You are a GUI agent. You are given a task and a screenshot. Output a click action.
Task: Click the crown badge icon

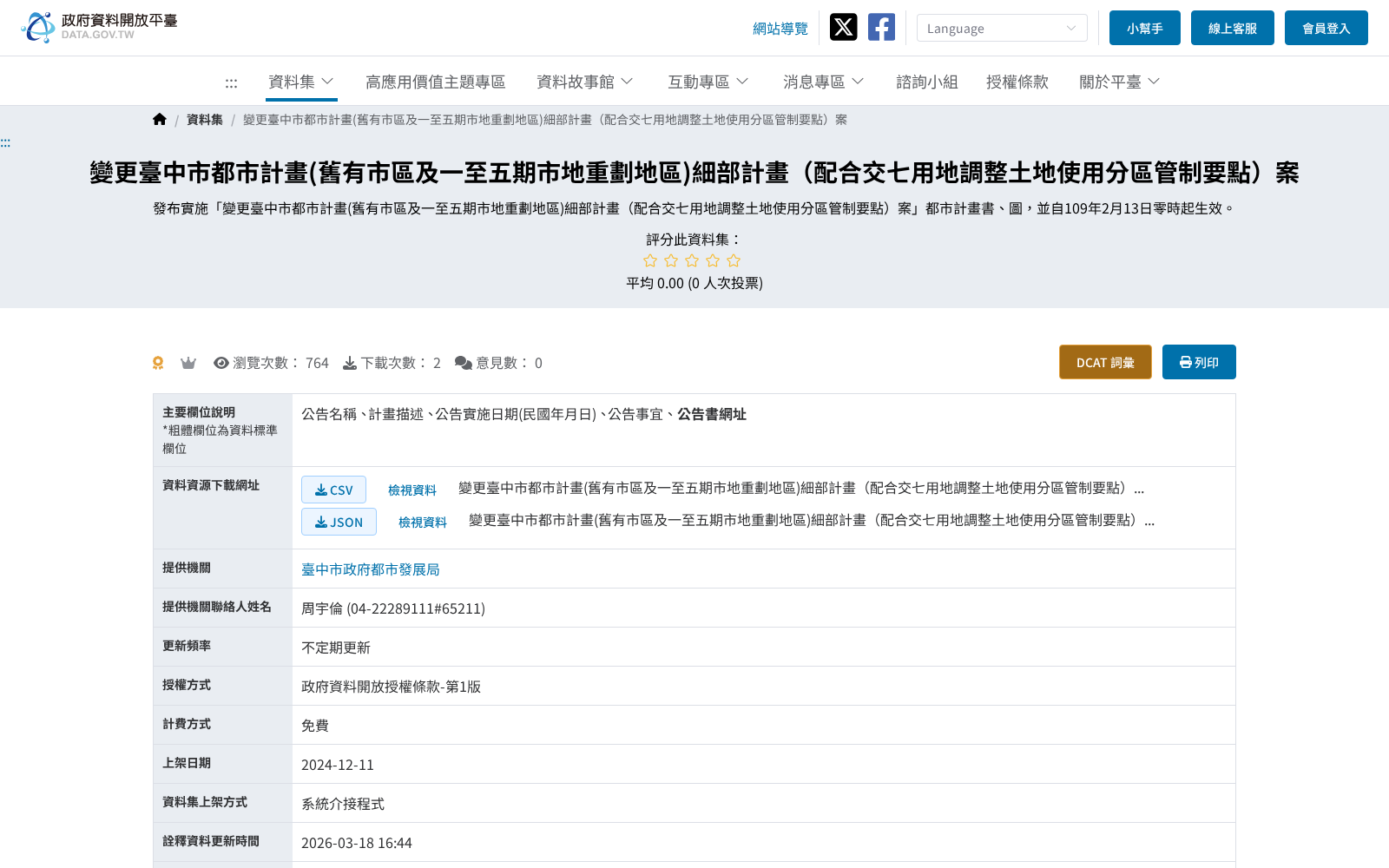pyautogui.click(x=188, y=363)
